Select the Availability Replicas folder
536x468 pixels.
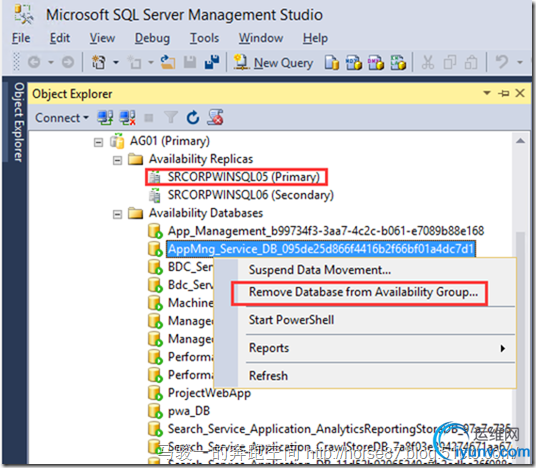click(201, 159)
